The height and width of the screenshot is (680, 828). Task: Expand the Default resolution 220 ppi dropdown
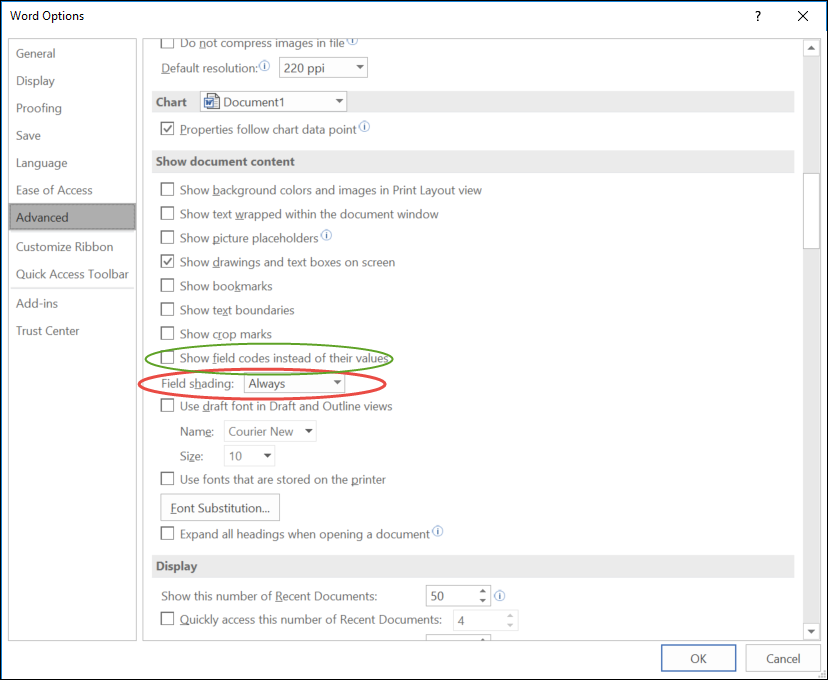click(x=359, y=68)
